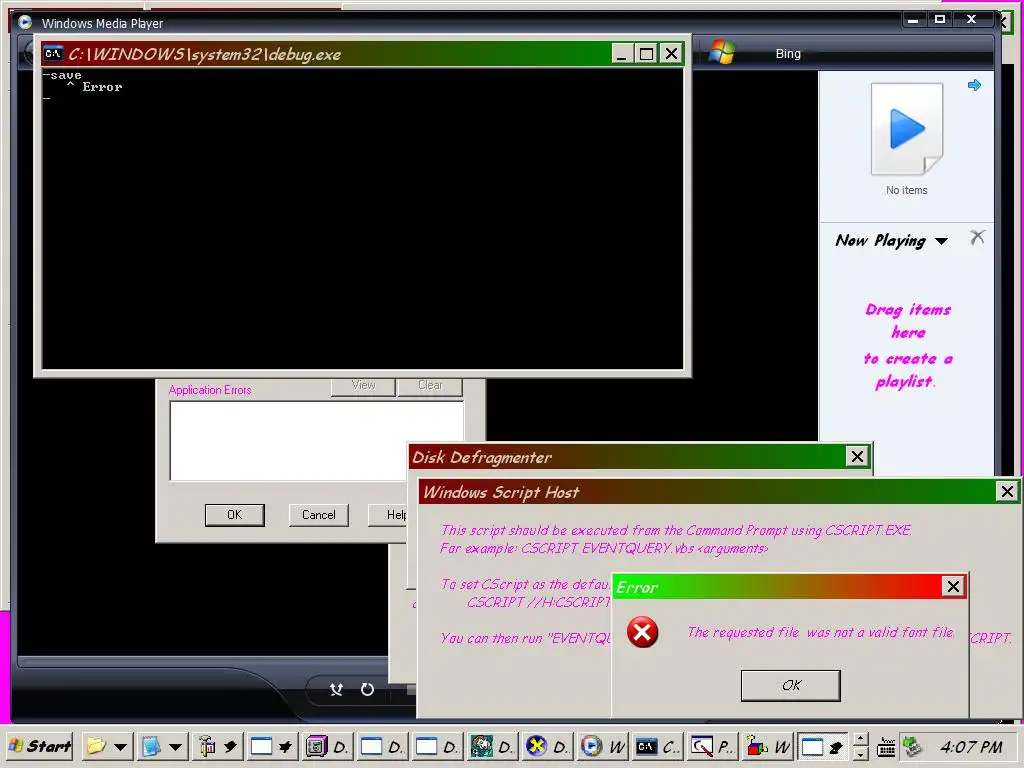Image resolution: width=1024 pixels, height=768 pixels.
Task: Open the Now Playing dropdown
Action: (941, 241)
